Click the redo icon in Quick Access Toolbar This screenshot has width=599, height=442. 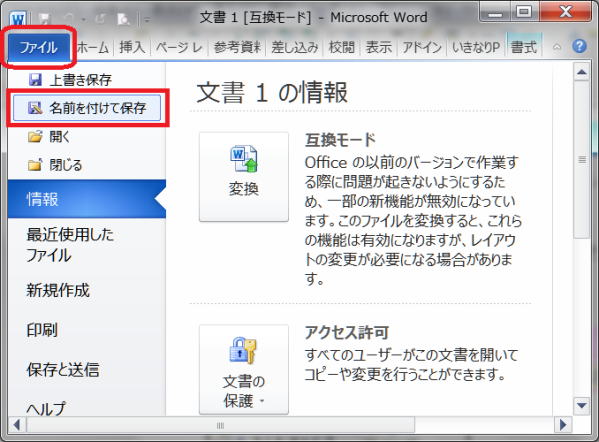pyautogui.click(x=100, y=18)
